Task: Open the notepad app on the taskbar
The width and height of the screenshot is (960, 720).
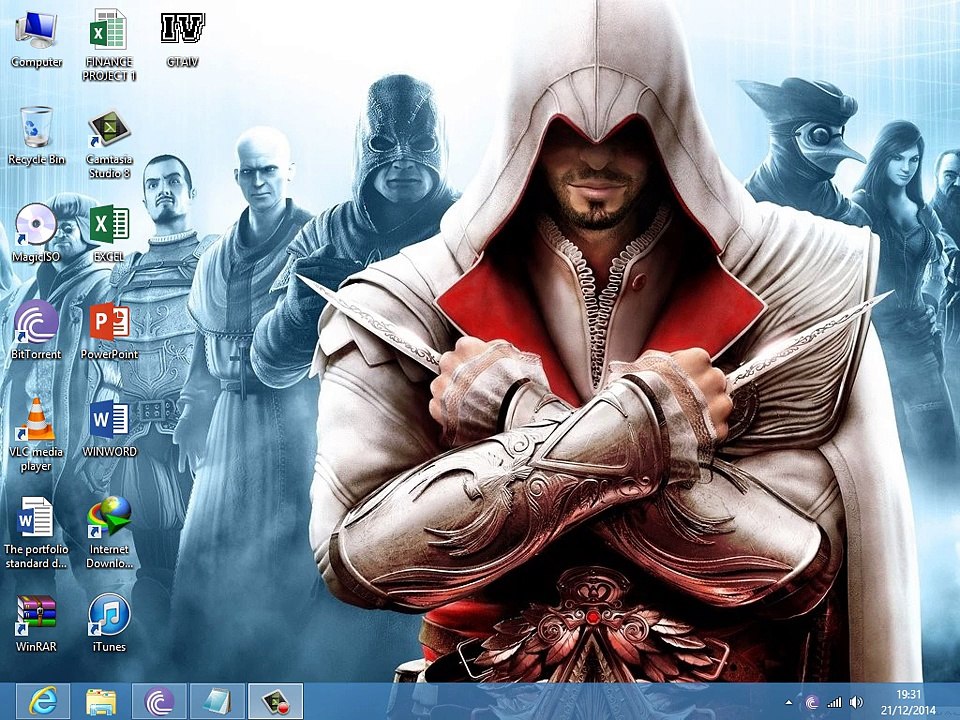Action: coord(217,702)
